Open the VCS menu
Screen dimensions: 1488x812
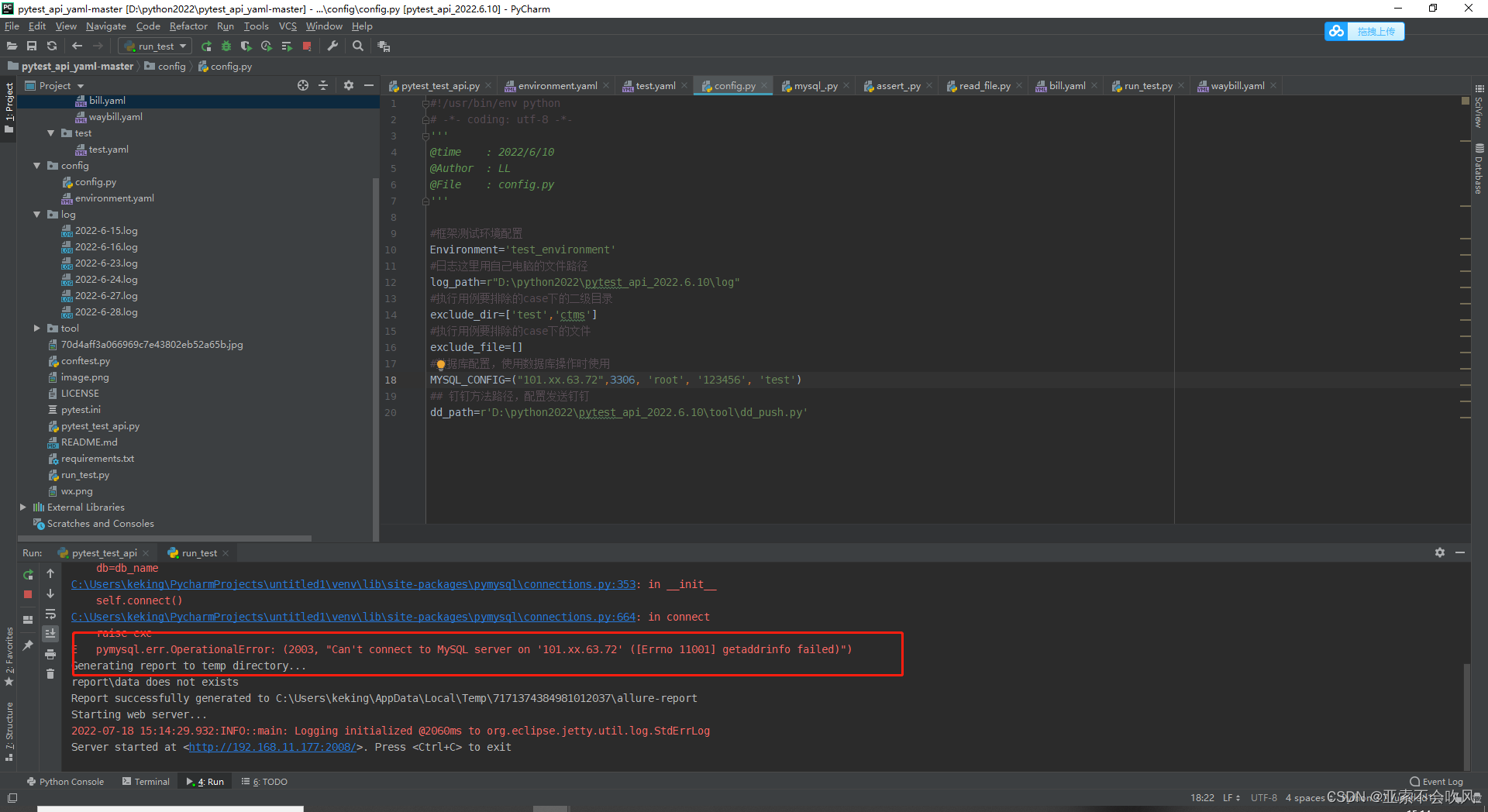click(288, 26)
